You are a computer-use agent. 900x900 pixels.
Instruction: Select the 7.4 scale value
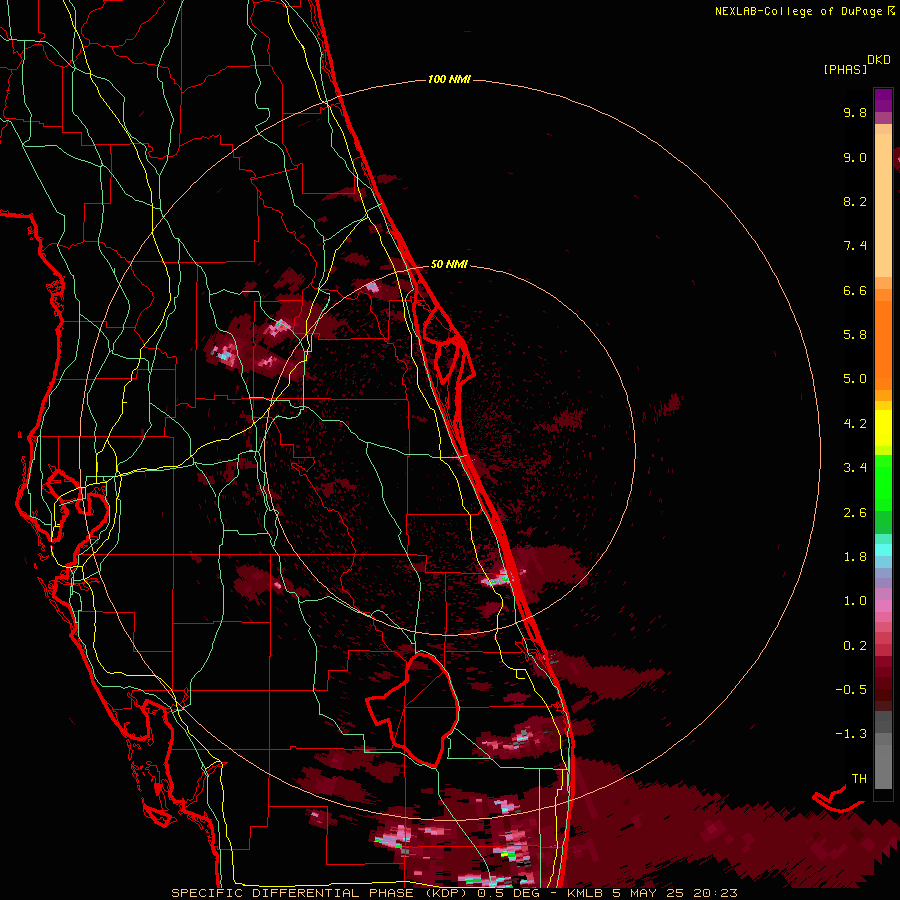855,246
